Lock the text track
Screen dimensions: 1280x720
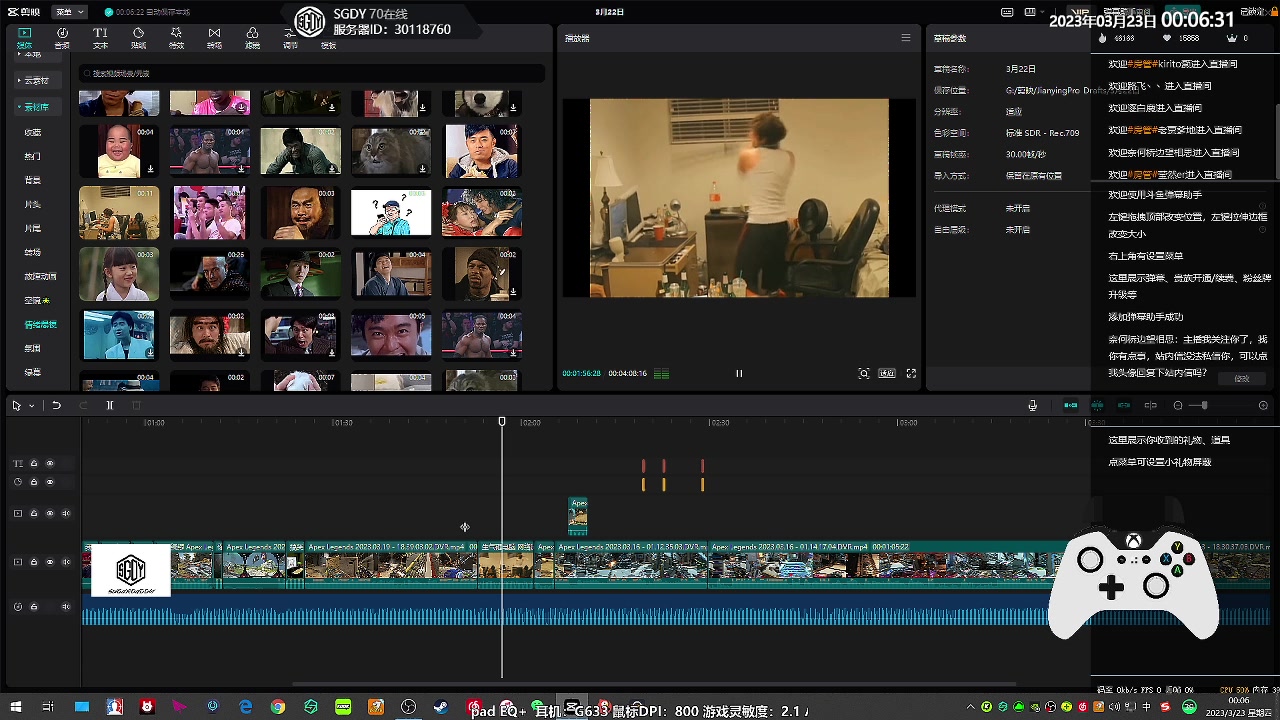click(33, 463)
